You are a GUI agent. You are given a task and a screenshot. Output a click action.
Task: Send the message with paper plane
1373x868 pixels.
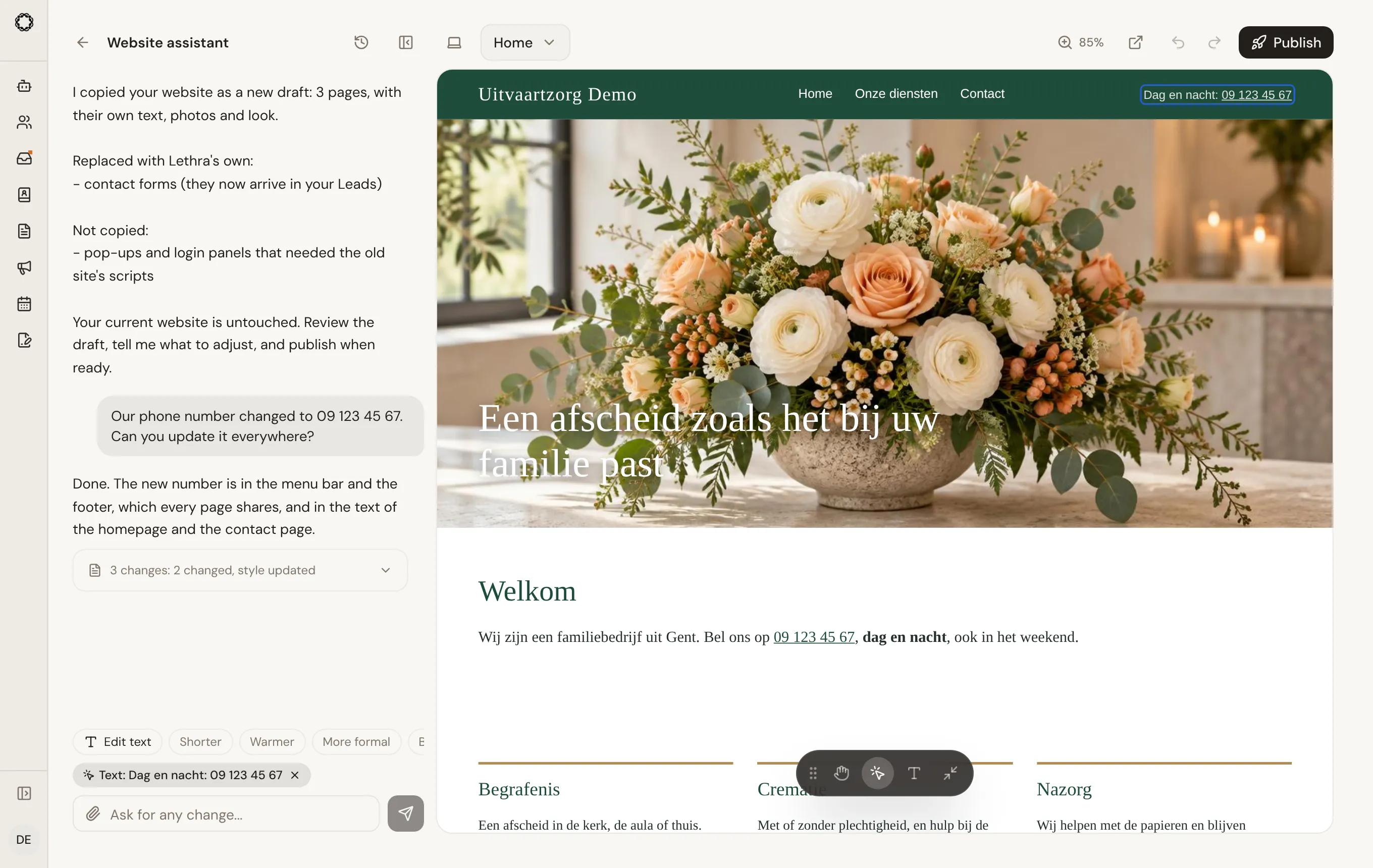(x=406, y=814)
